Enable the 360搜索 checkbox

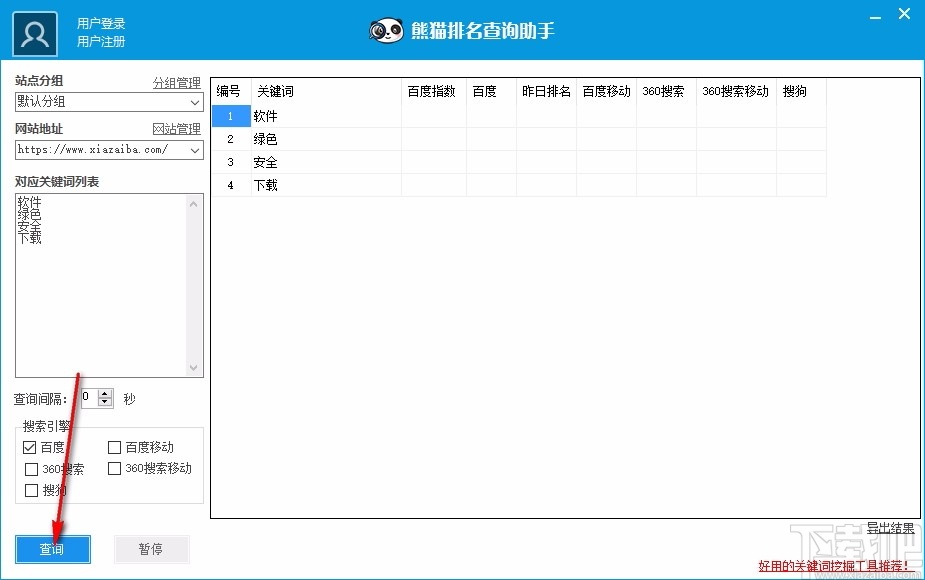(x=31, y=468)
